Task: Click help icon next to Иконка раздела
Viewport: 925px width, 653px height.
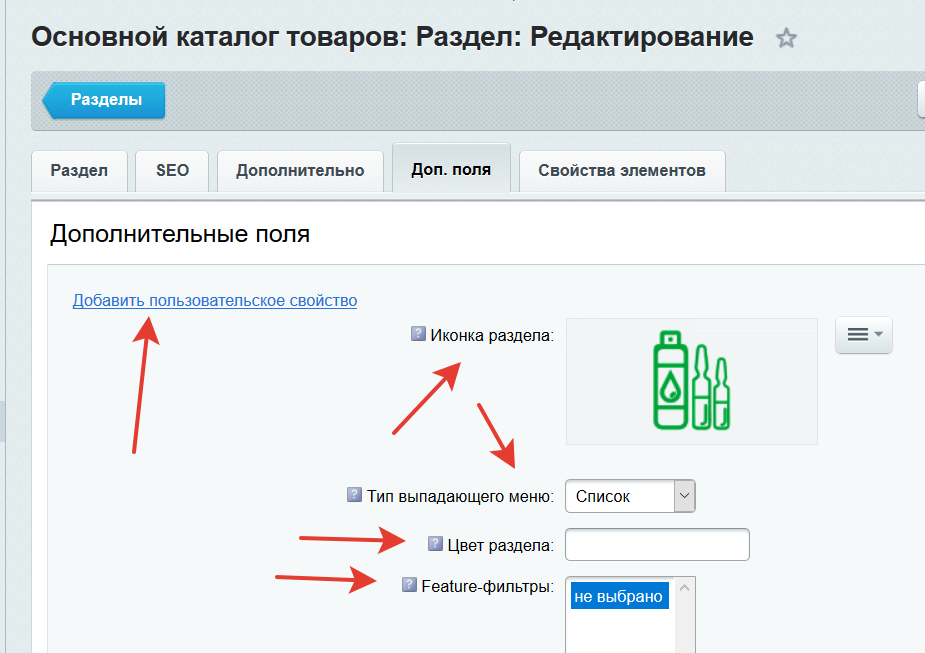Action: point(419,334)
